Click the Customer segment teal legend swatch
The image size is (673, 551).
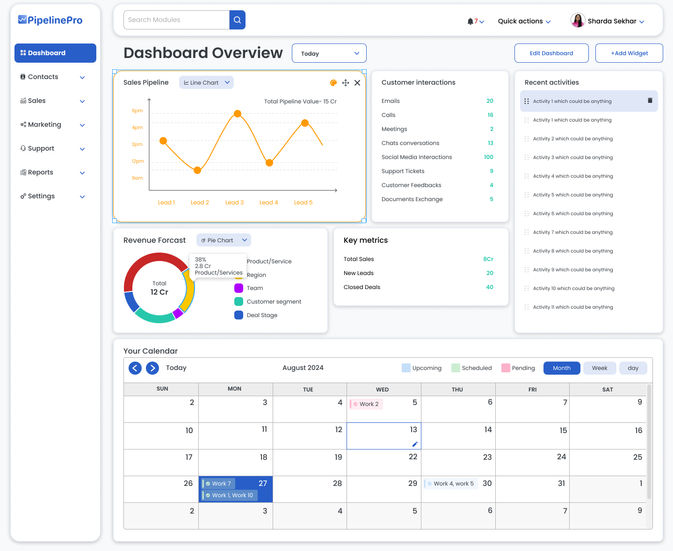pos(239,302)
